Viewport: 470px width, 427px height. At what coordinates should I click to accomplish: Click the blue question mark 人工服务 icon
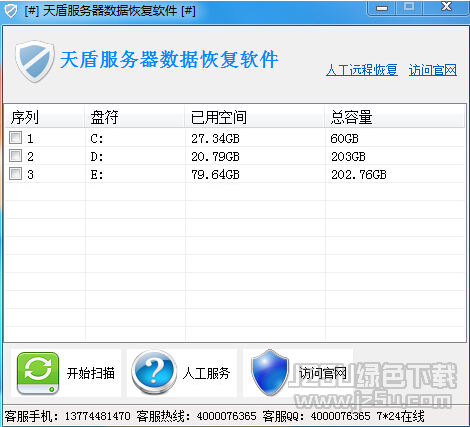click(154, 373)
